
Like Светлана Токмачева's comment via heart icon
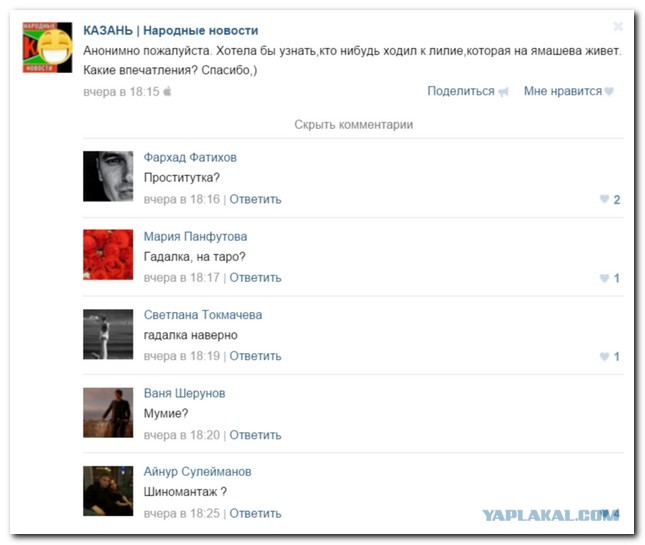[604, 357]
